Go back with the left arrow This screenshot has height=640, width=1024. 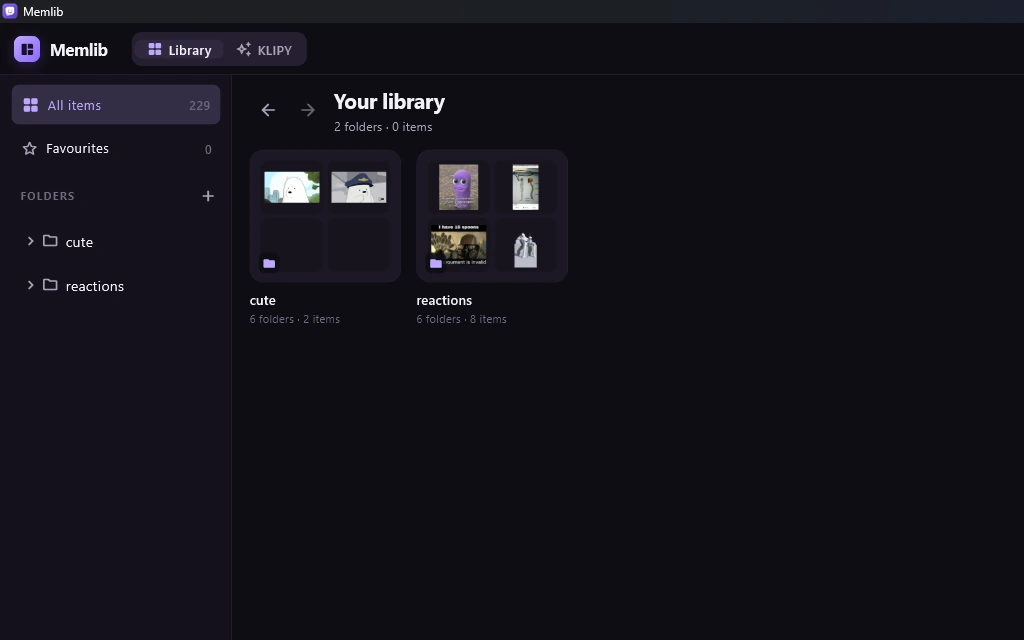pos(268,110)
